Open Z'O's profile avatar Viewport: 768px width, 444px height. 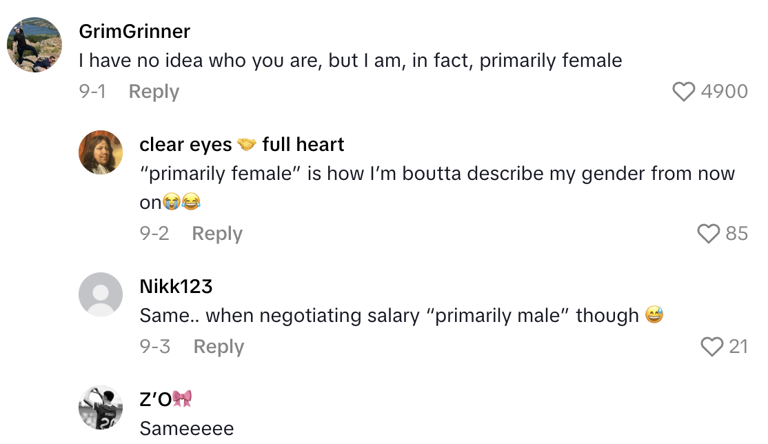click(101, 408)
